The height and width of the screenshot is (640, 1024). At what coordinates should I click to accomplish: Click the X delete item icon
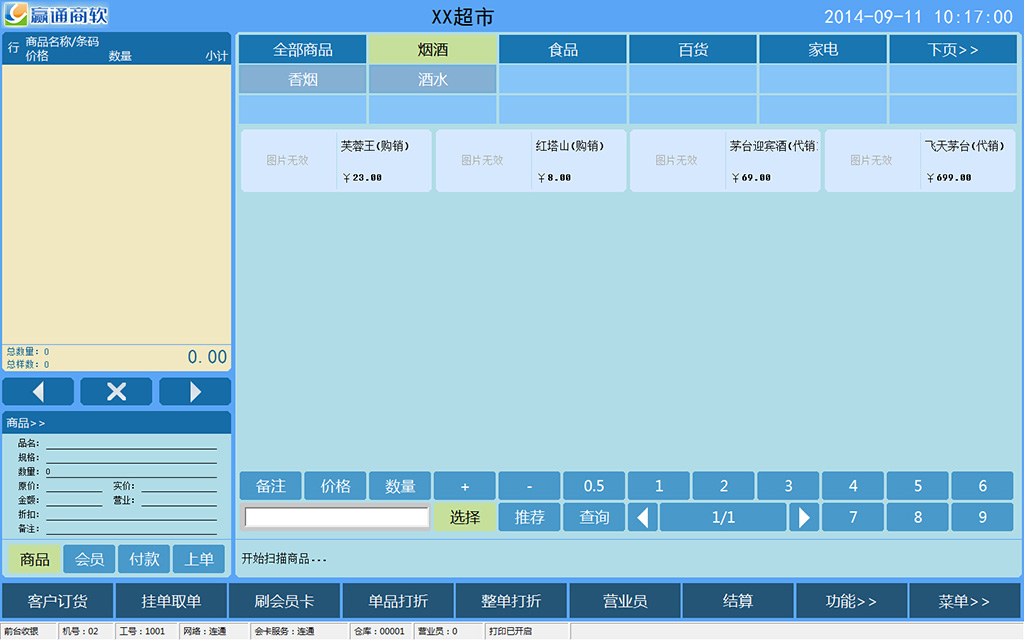116,392
